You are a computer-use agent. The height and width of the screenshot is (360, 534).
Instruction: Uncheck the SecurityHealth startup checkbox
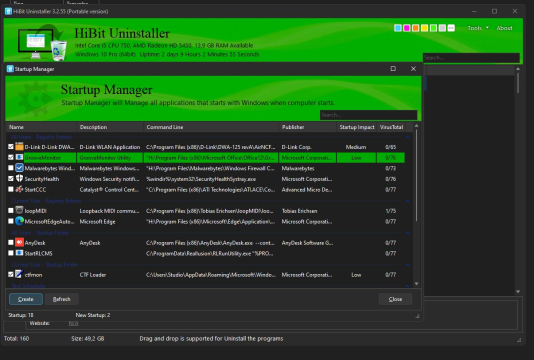point(11,178)
